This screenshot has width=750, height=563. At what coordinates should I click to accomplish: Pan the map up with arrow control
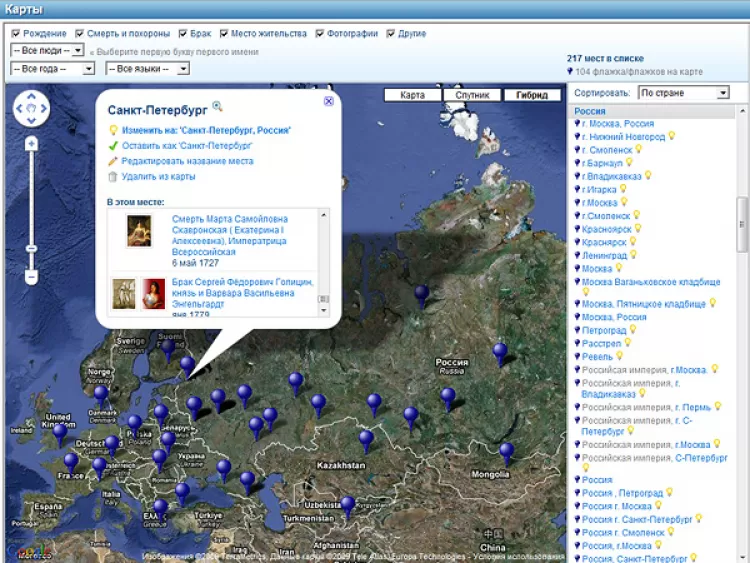[x=31, y=96]
